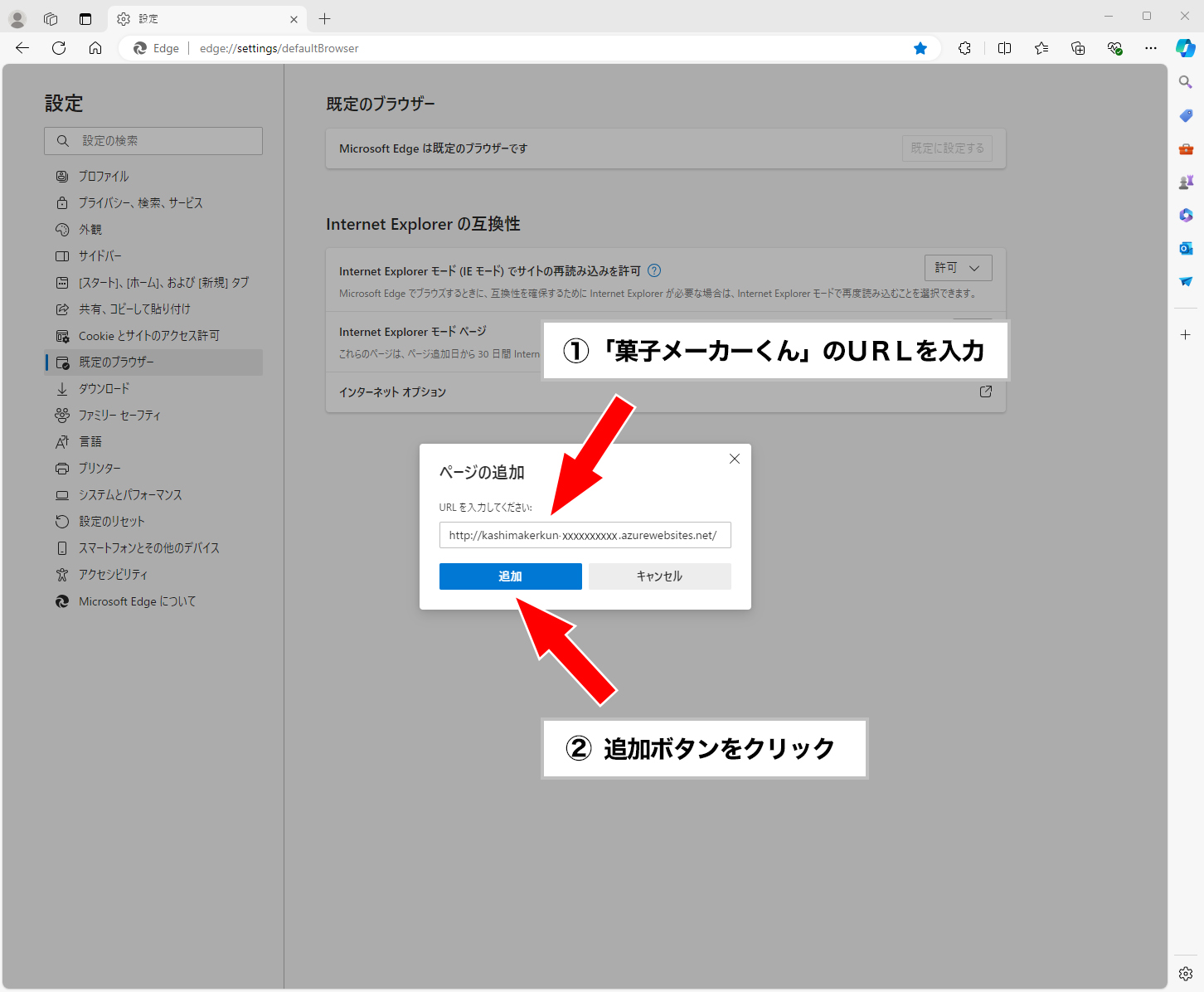
Task: Open システムとパフォーマンス settings section
Action: coord(153,494)
